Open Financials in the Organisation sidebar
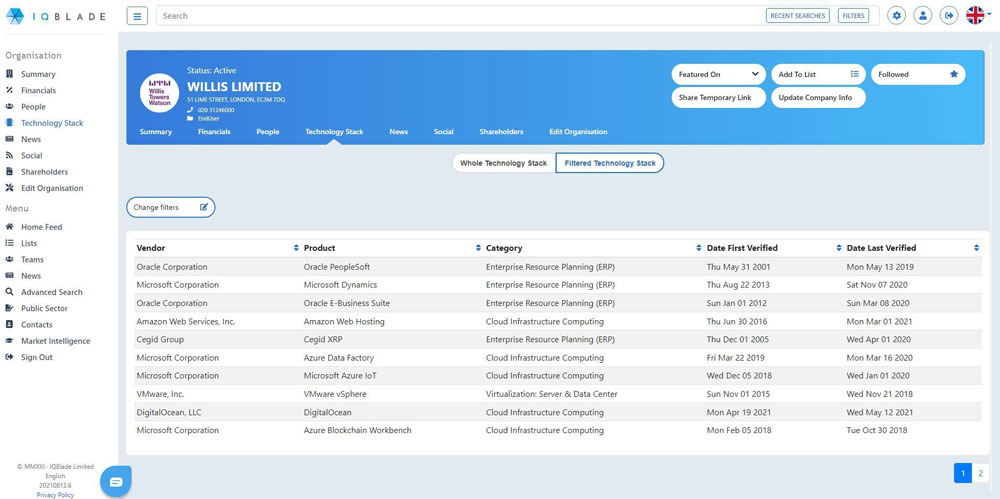 (38, 91)
